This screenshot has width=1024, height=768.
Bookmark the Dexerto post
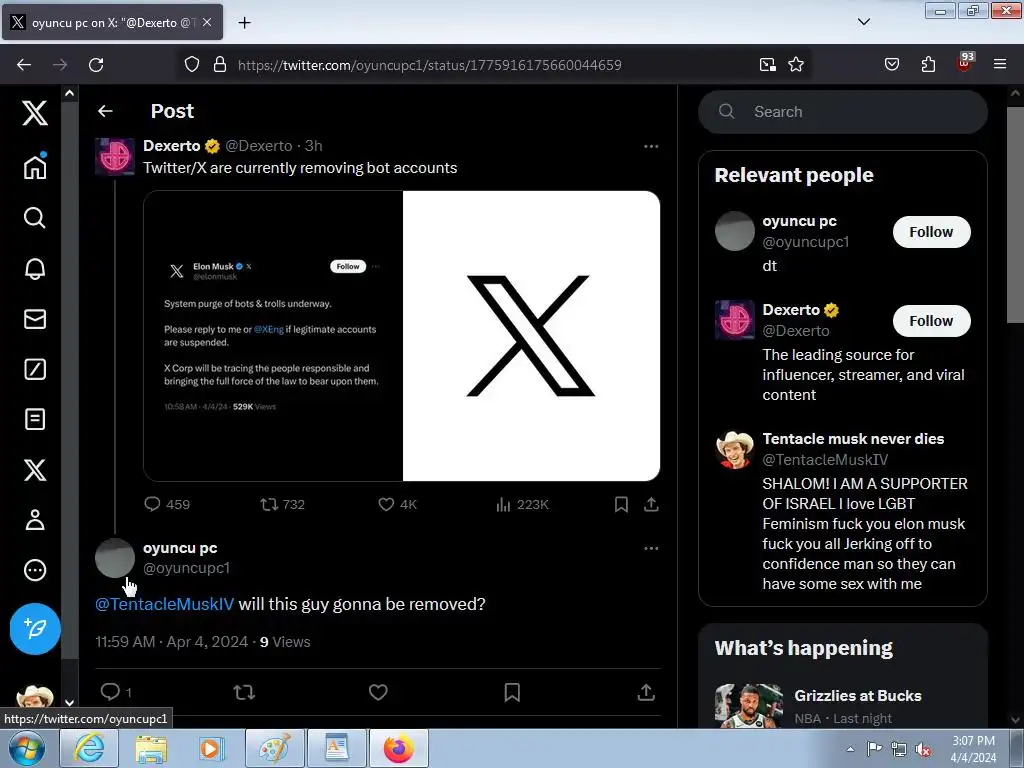click(621, 504)
